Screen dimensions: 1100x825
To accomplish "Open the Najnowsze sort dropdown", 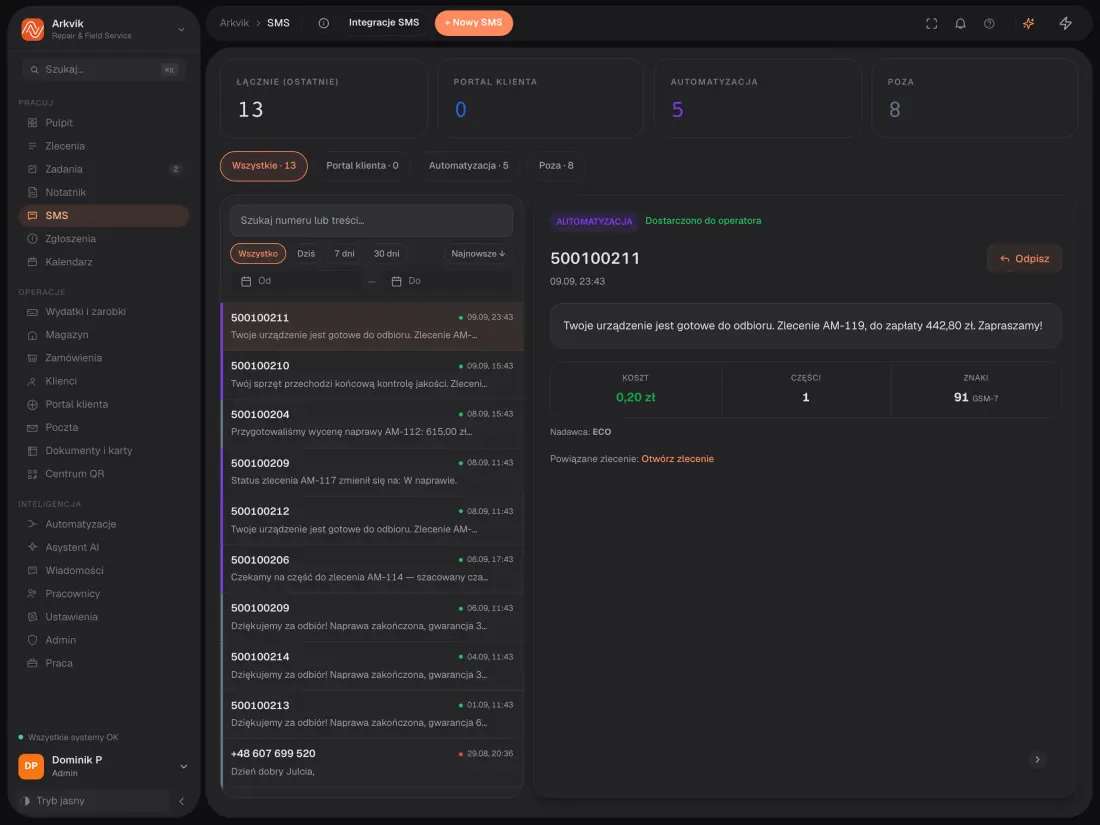I will click(478, 253).
